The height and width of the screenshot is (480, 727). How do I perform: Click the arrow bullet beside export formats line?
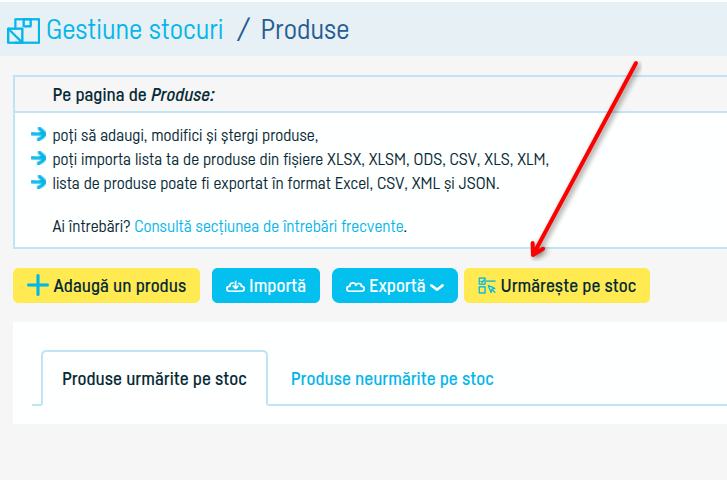point(38,183)
